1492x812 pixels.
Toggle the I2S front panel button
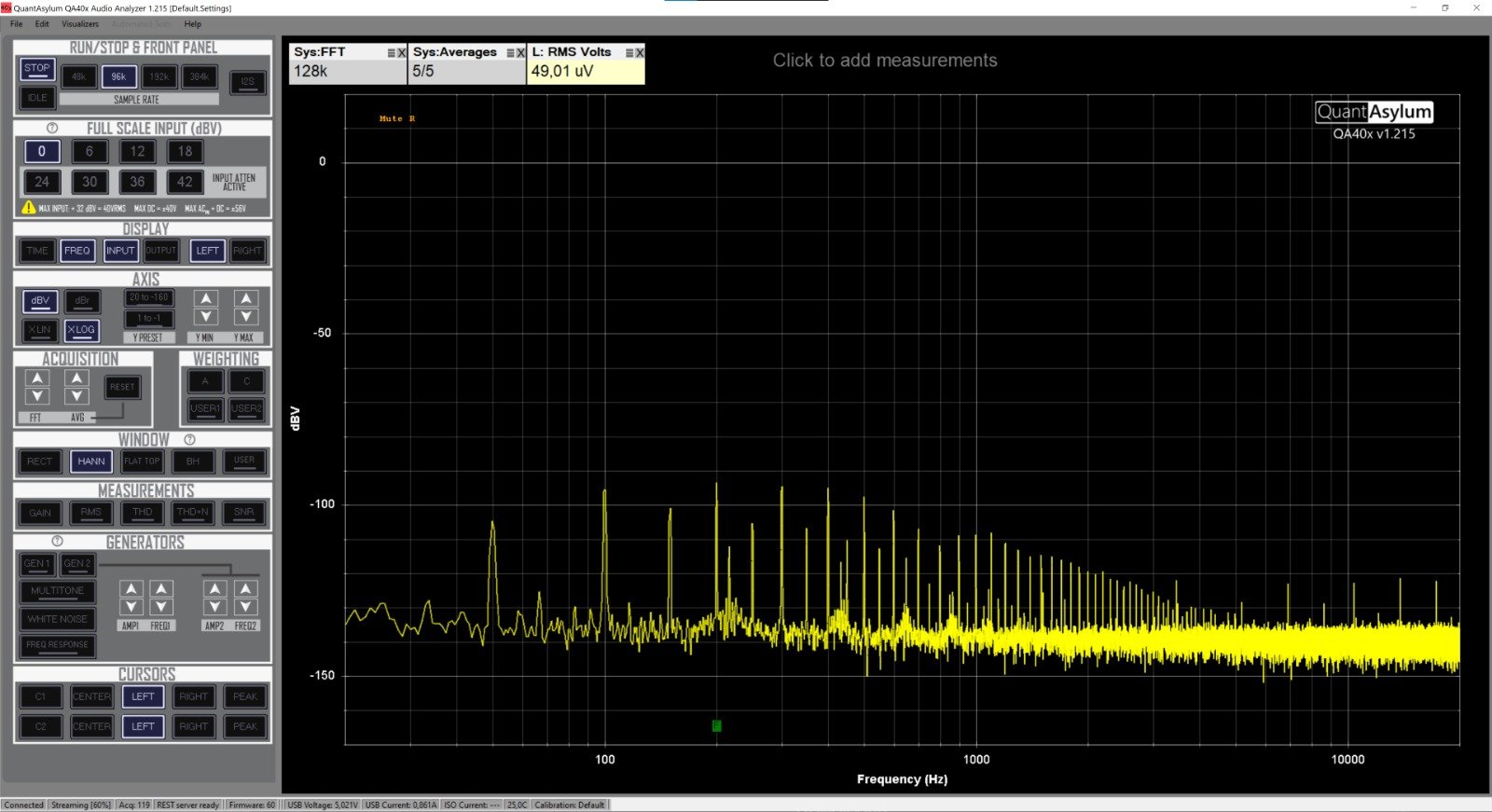coord(247,82)
